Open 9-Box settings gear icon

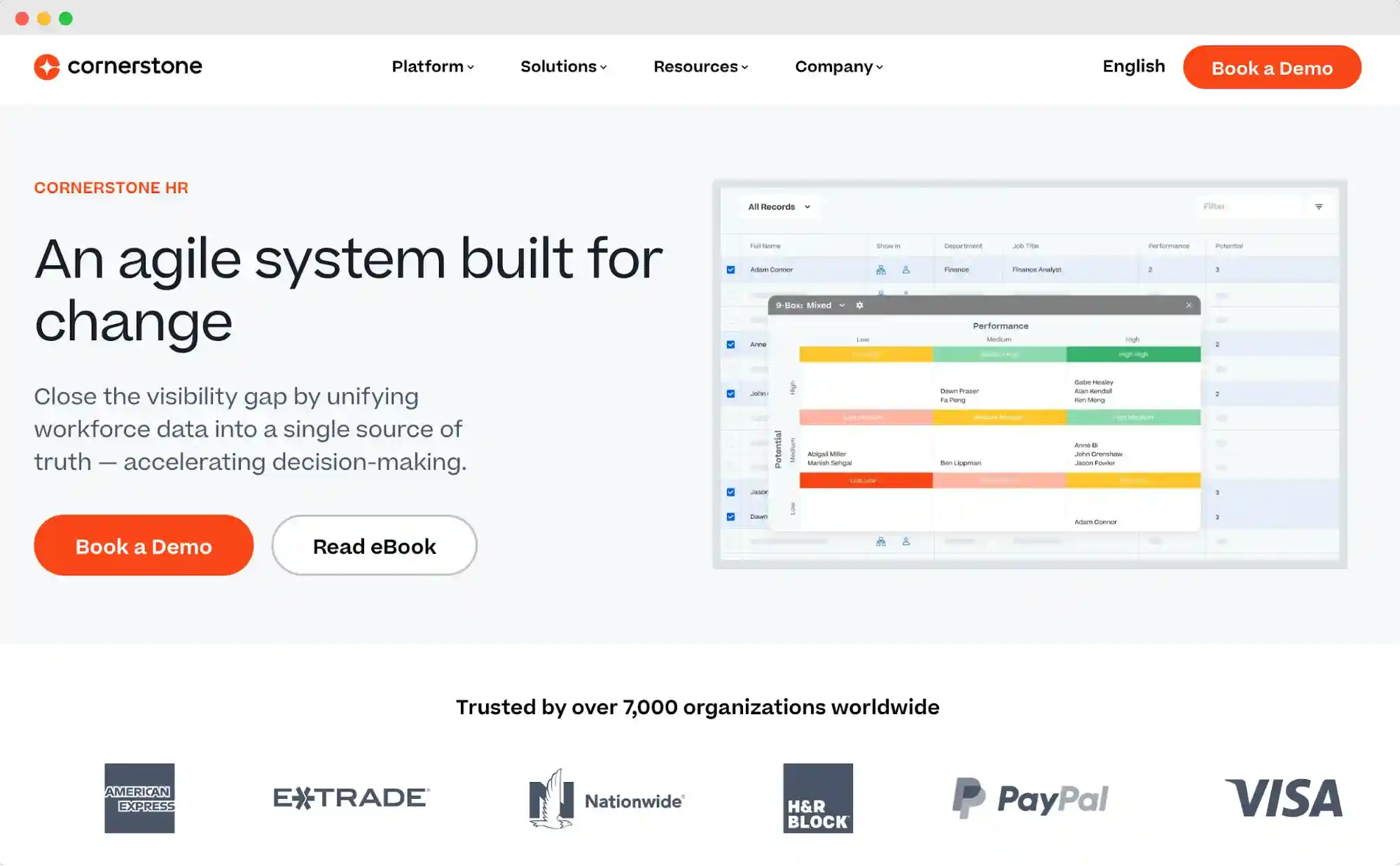pyautogui.click(x=860, y=305)
